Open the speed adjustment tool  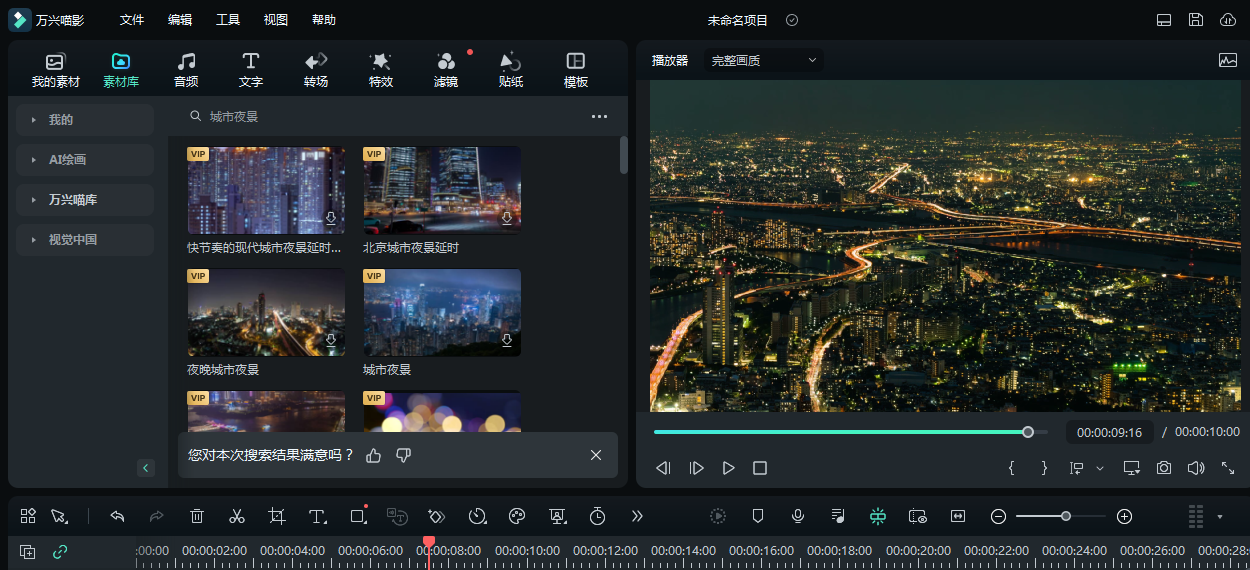[x=477, y=516]
